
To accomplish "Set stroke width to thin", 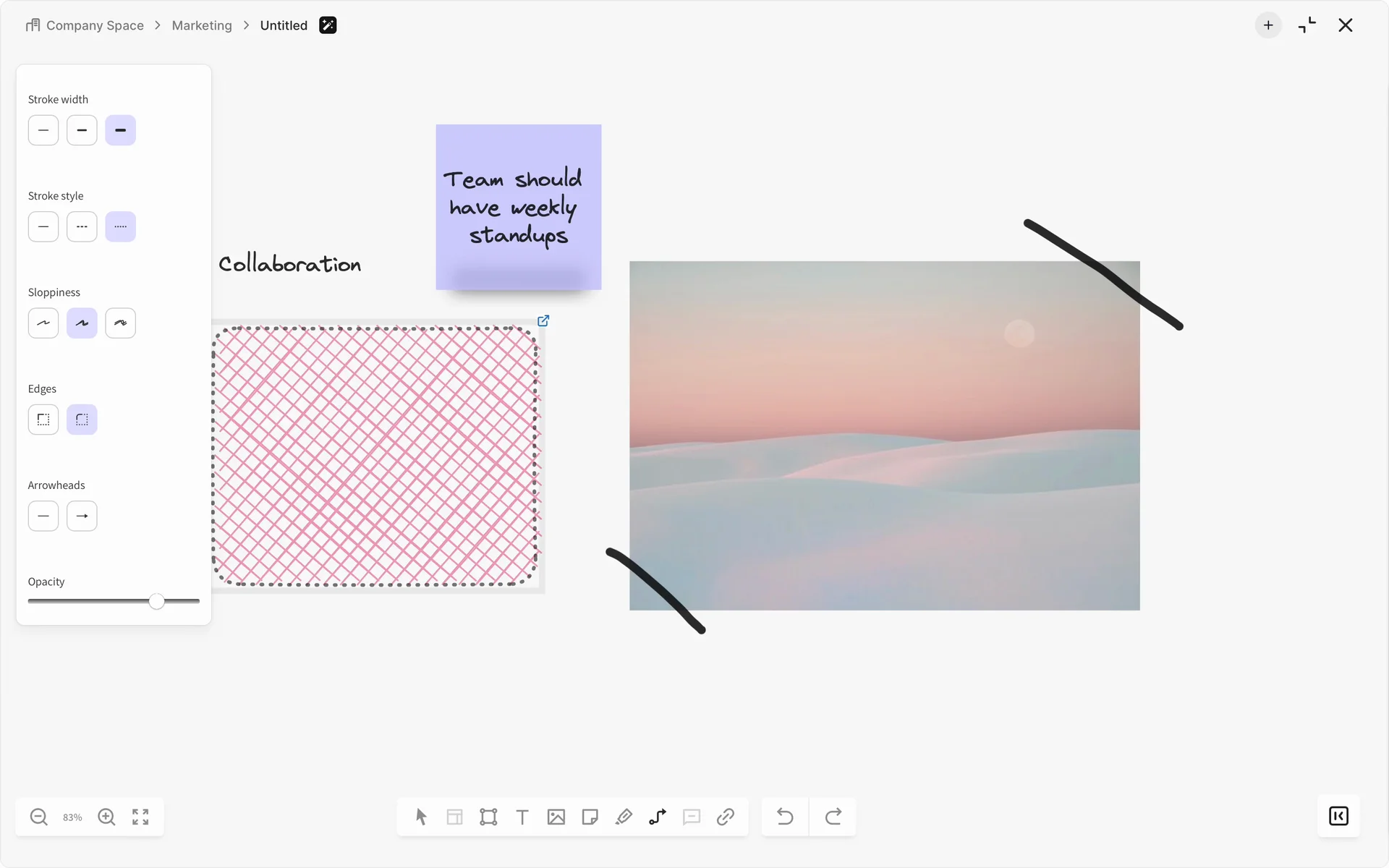I will point(43,130).
